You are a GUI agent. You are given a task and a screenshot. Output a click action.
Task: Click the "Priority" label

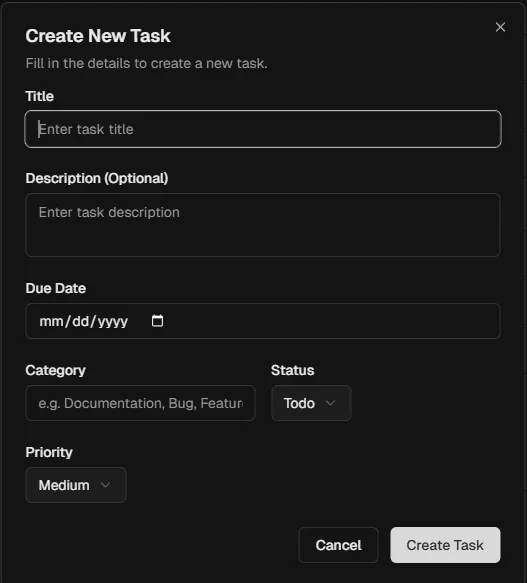pyautogui.click(x=49, y=452)
